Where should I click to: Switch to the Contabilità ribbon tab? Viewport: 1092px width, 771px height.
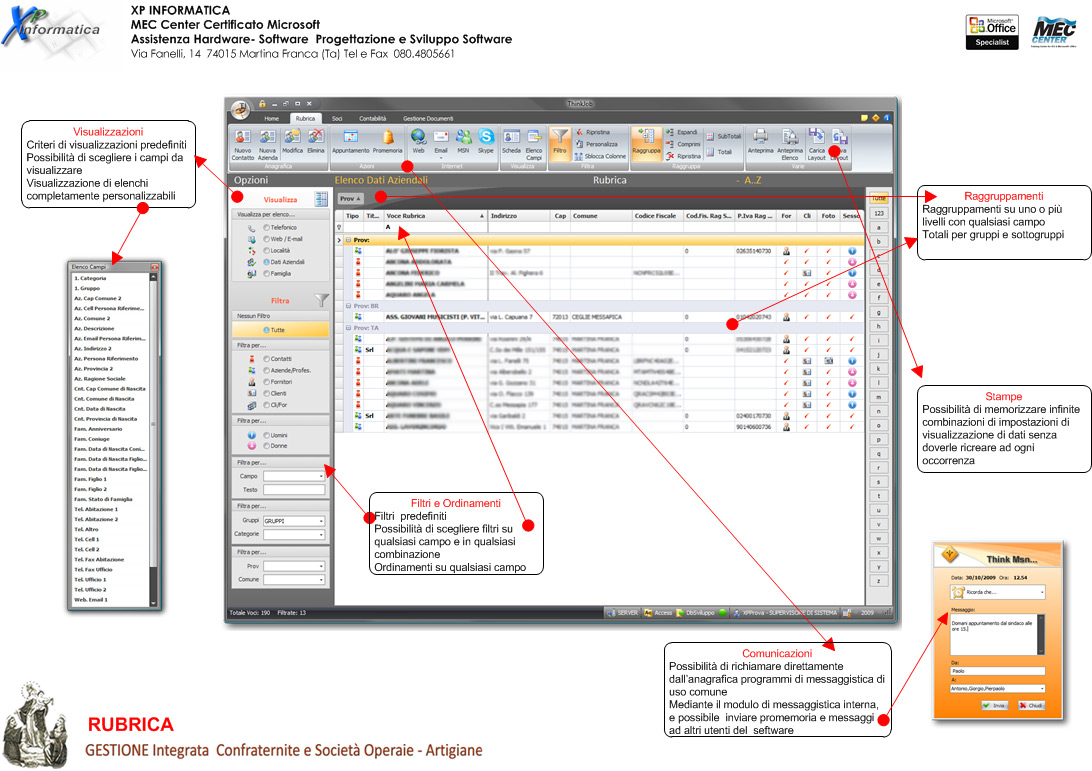point(373,118)
